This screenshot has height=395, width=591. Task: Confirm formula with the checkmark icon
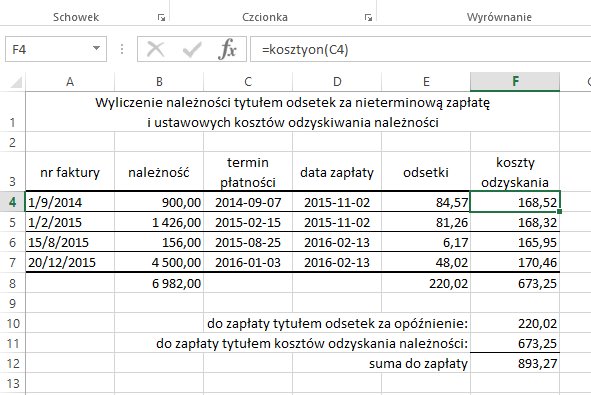[192, 49]
